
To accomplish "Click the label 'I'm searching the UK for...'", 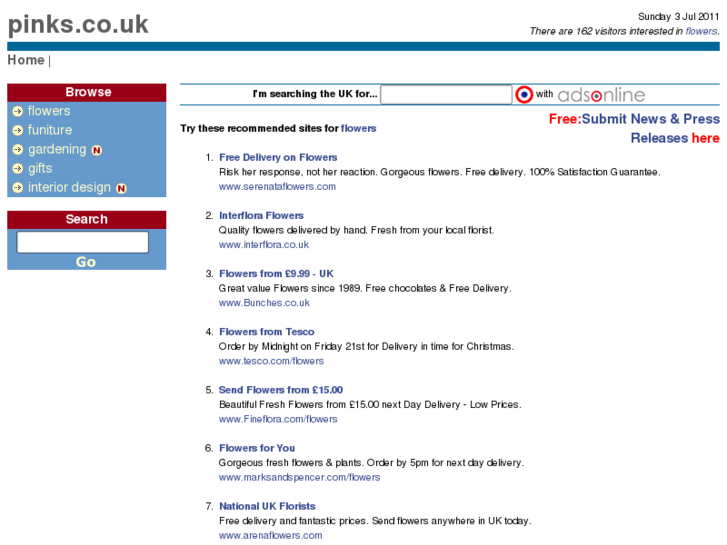I will point(315,94).
